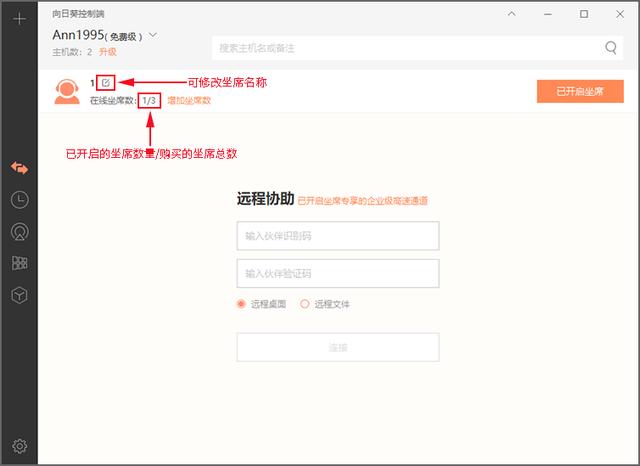Close the 向日葵控制端 window
Image resolution: width=640 pixels, height=466 pixels.
620,14
